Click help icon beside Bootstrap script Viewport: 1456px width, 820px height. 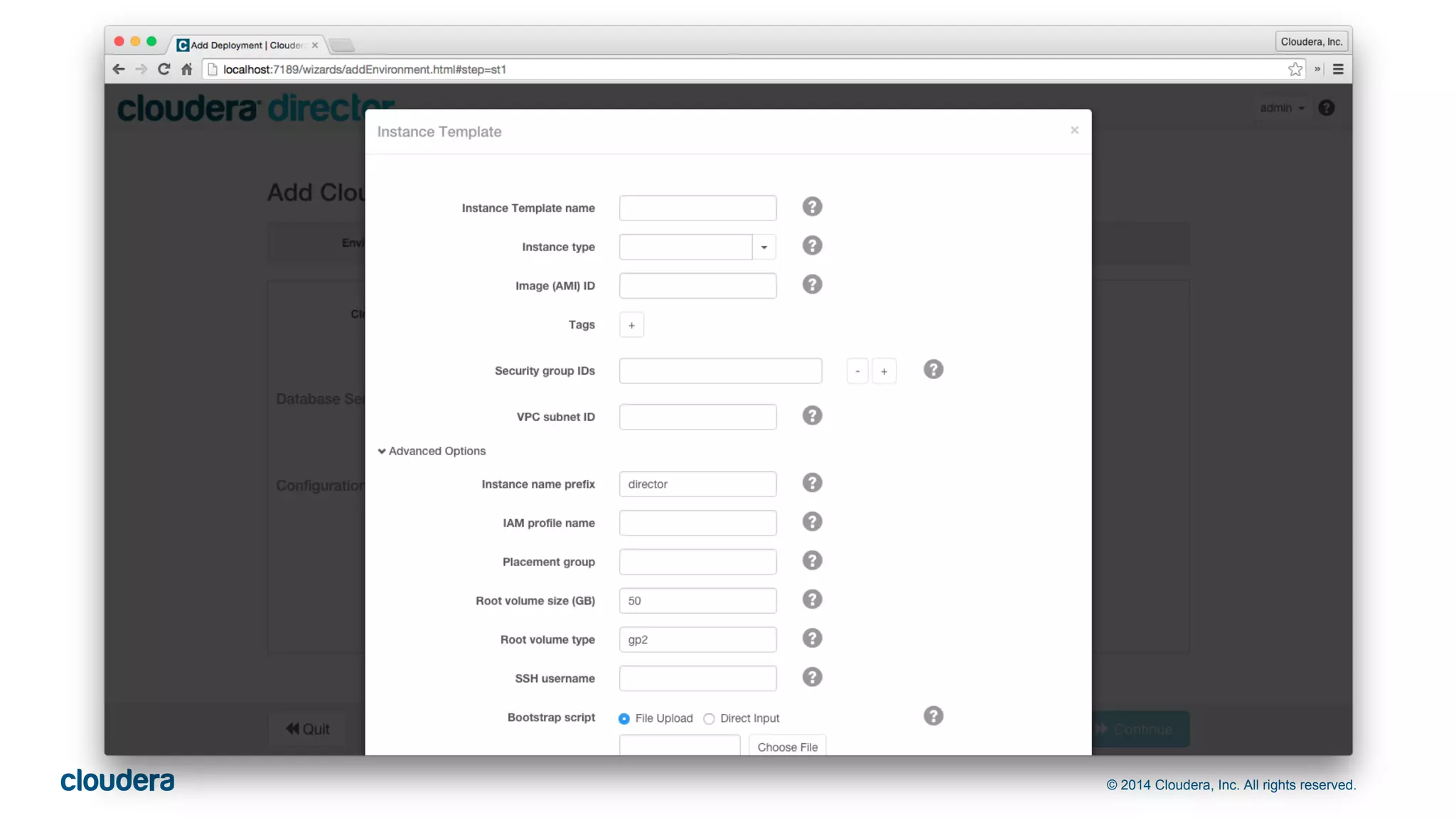933,716
